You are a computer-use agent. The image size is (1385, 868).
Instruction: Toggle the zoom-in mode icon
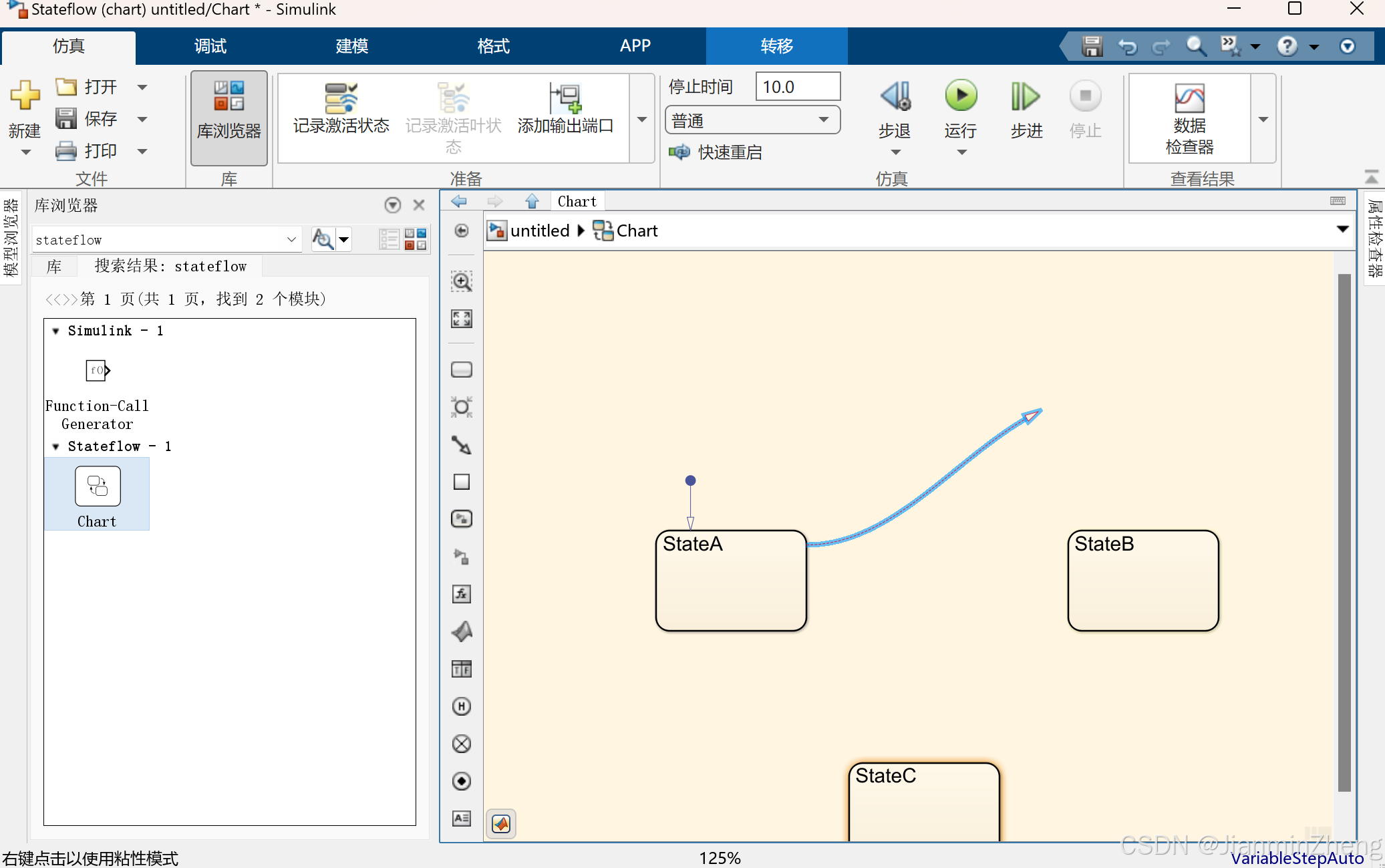tap(462, 281)
